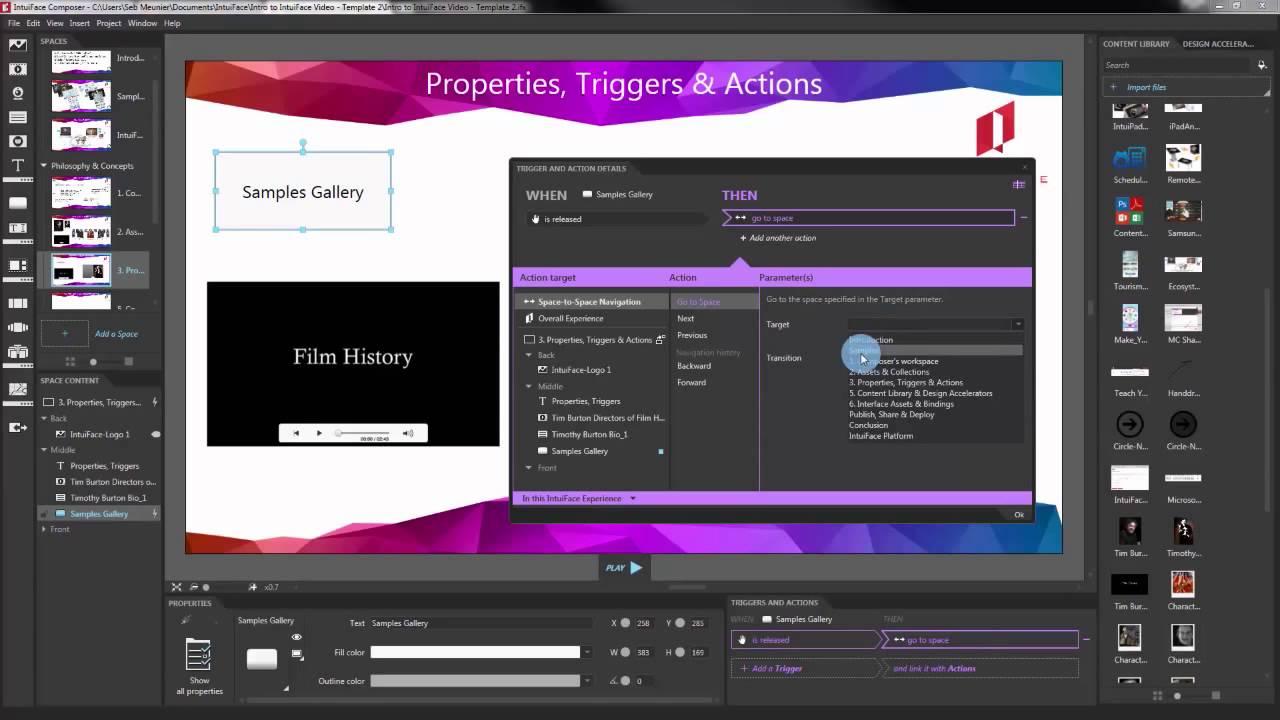Open the Insert menu
The image size is (1280, 720).
pos(79,23)
